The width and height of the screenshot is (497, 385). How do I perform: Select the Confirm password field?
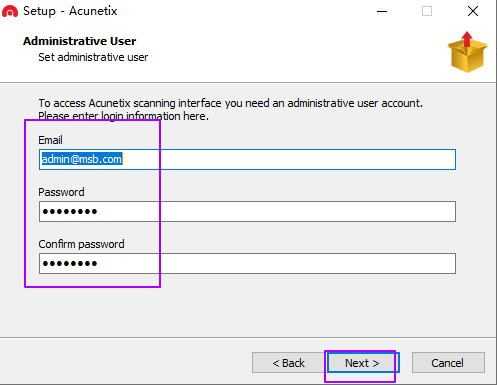(x=247, y=263)
